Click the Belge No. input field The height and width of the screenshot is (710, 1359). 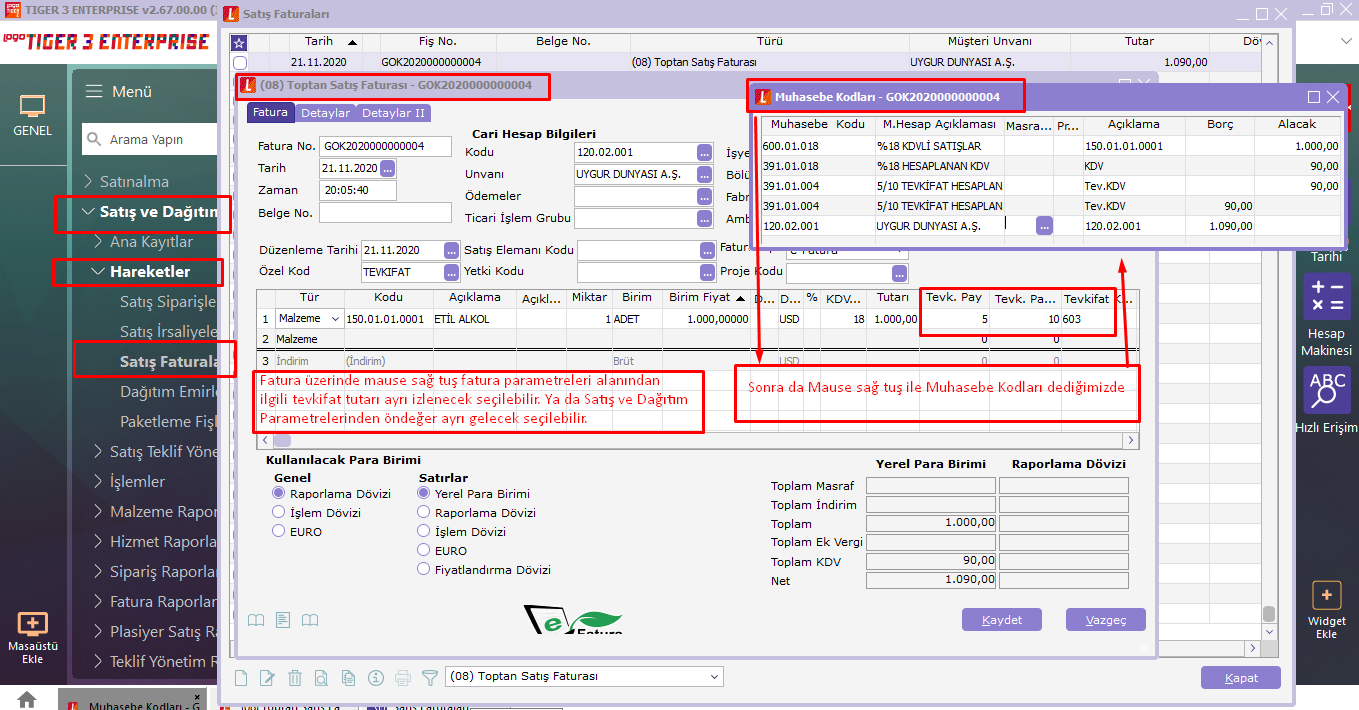coord(387,212)
